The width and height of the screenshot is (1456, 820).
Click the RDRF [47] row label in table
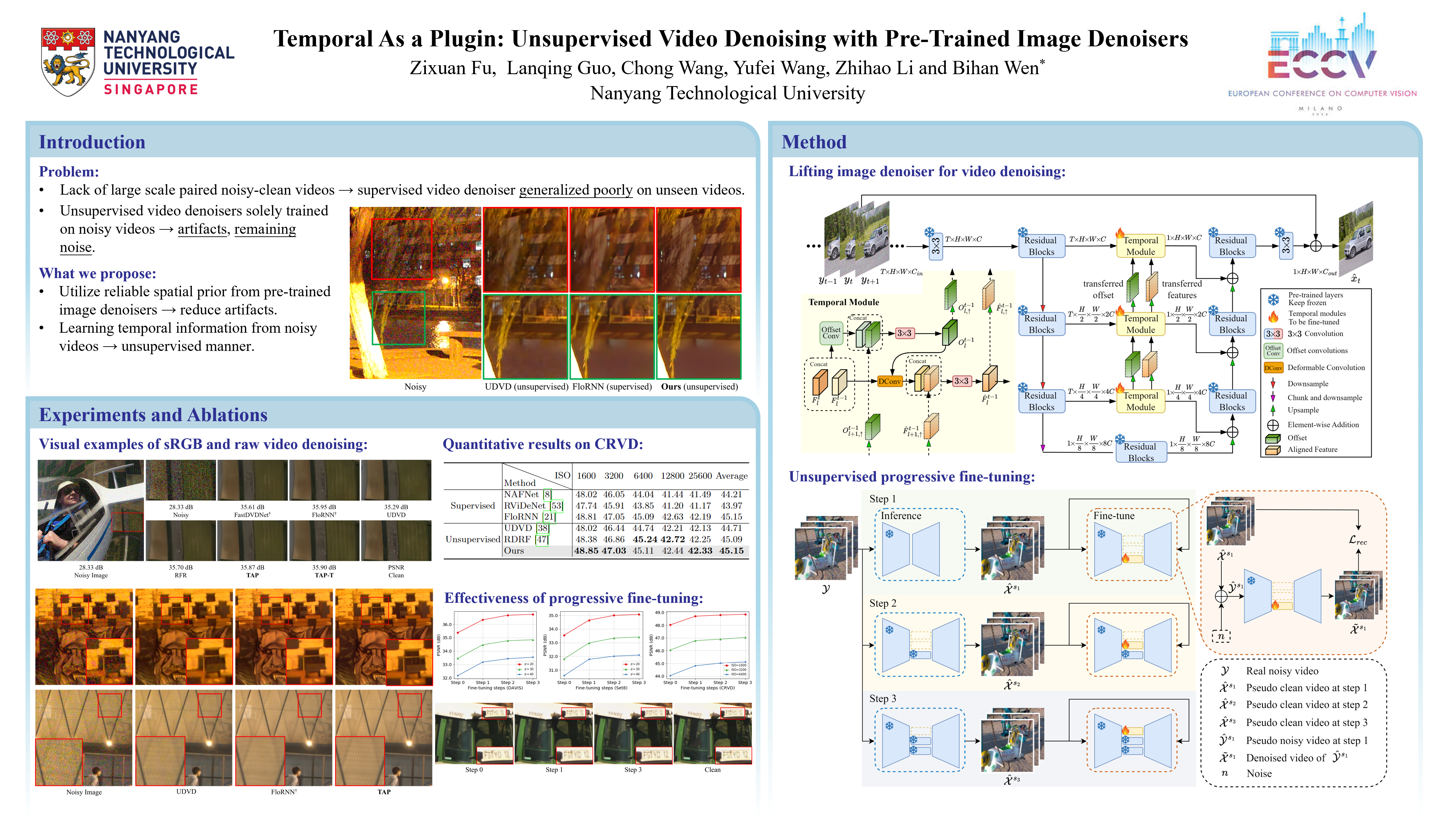[x=526, y=540]
